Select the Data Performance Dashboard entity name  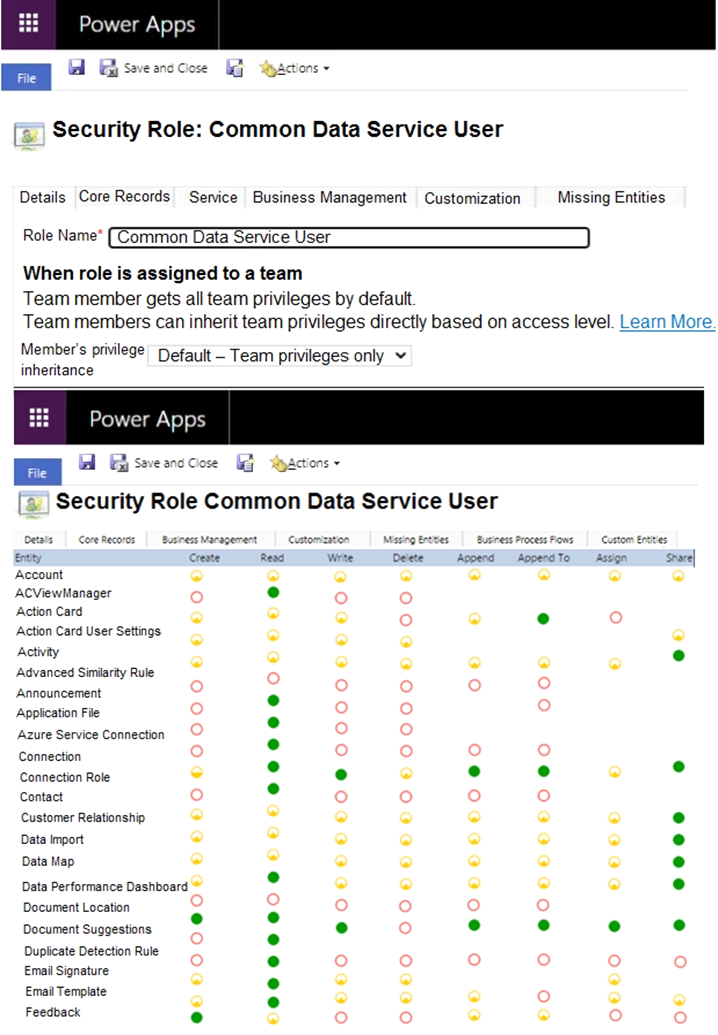[105, 886]
